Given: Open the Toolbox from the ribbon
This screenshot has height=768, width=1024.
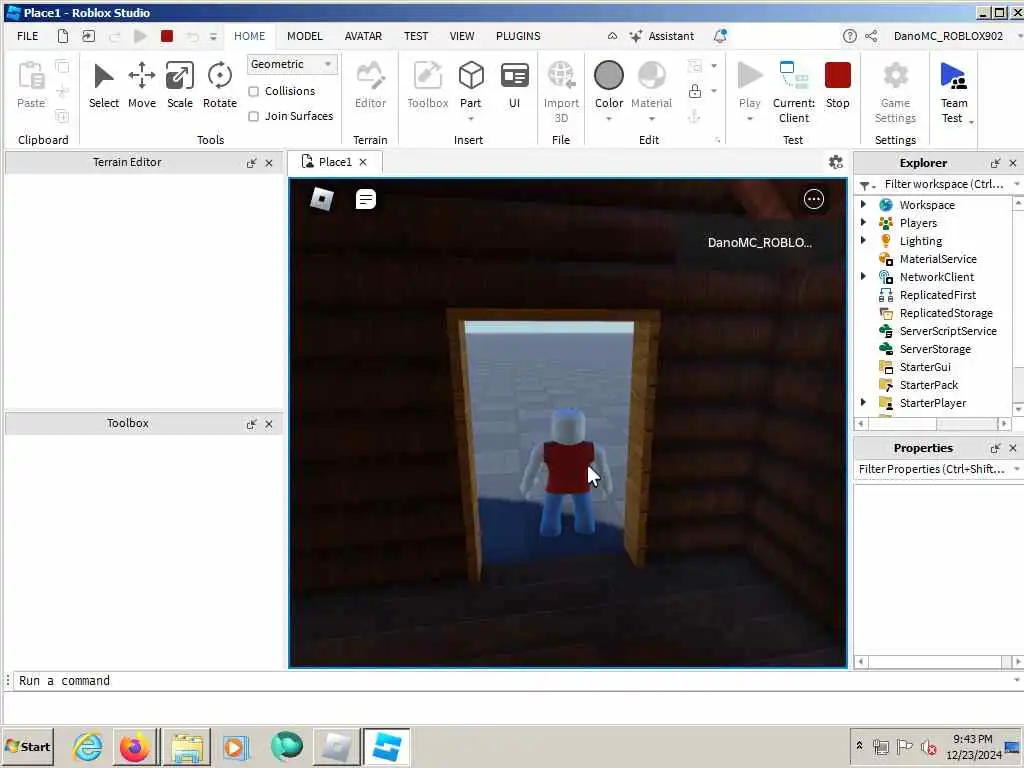Looking at the screenshot, I should pos(428,85).
